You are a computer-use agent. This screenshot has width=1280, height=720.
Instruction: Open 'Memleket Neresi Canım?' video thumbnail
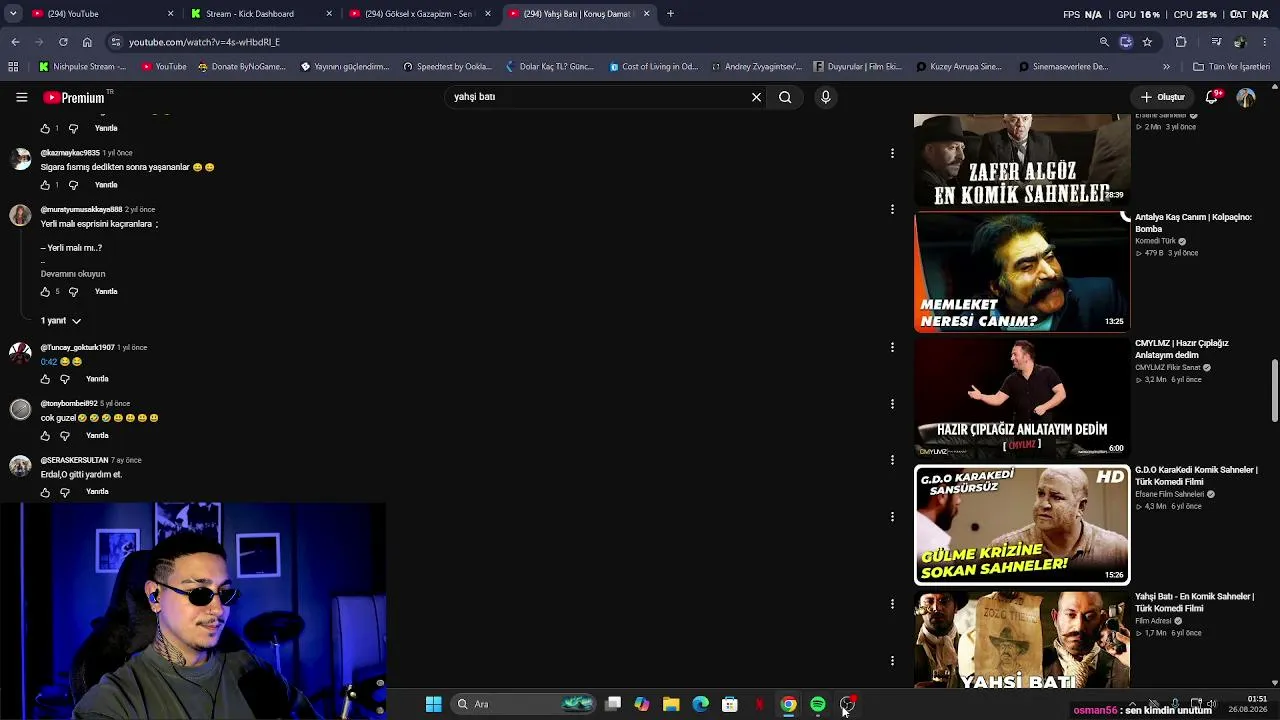pyautogui.click(x=1022, y=271)
